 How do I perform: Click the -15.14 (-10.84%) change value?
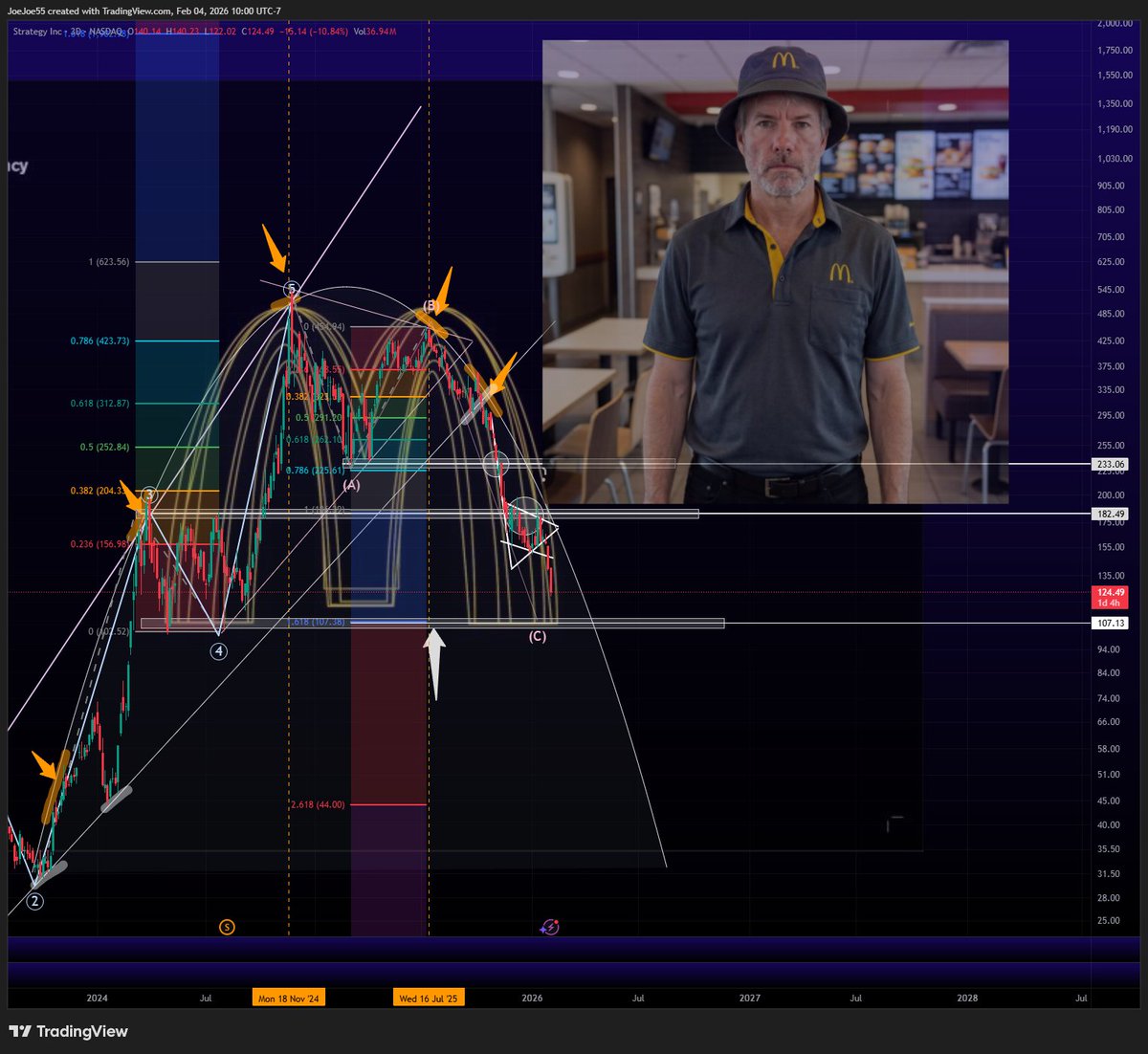click(314, 32)
